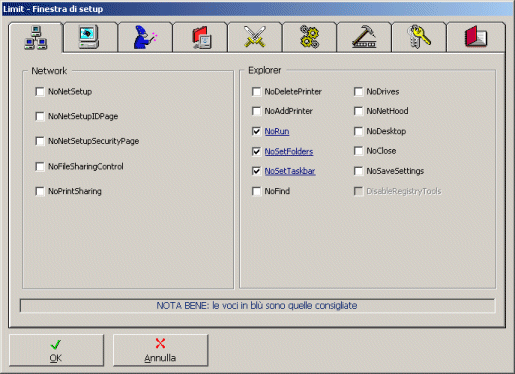Uncheck the NoRun checkbox
The width and height of the screenshot is (515, 374).
[256, 131]
